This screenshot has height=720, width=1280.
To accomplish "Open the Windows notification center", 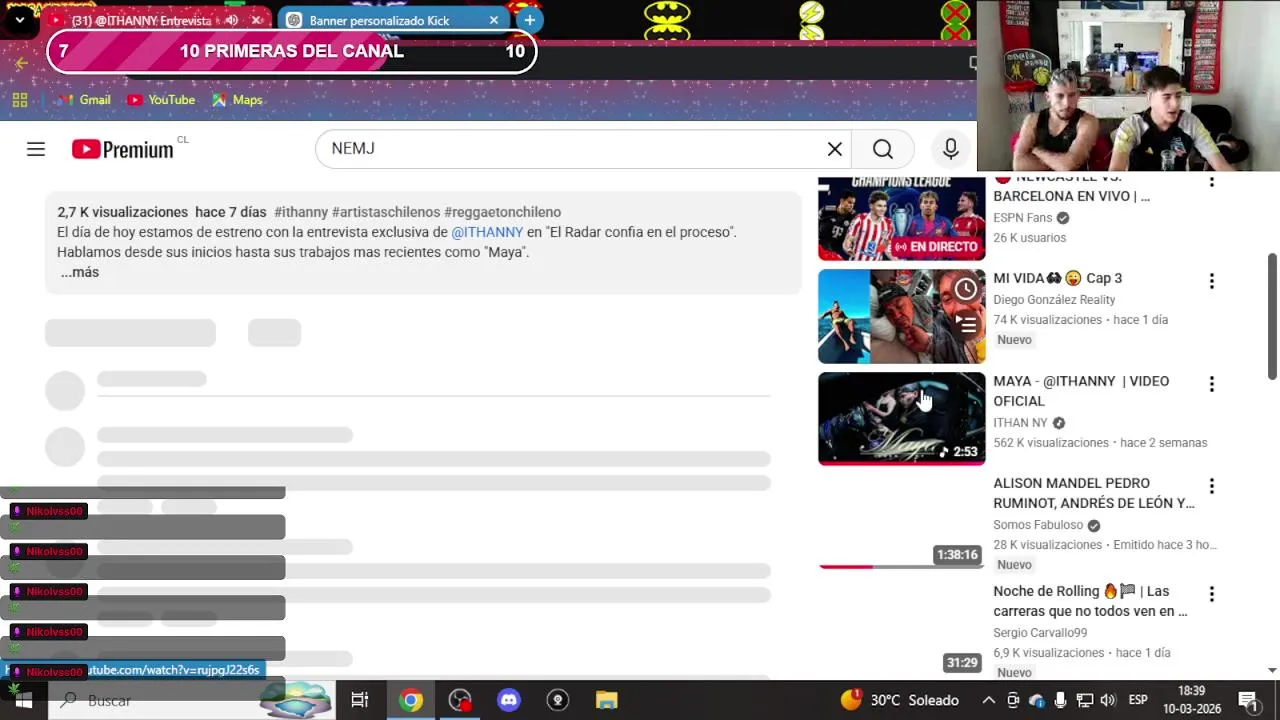I will pyautogui.click(x=1248, y=701).
